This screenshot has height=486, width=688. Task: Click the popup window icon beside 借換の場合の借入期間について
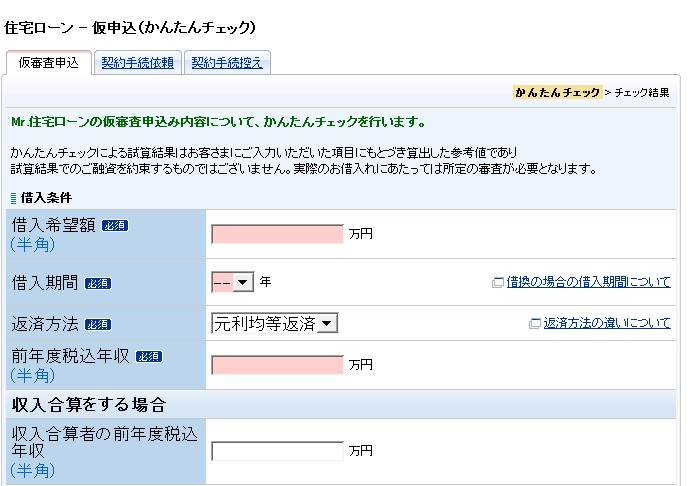click(x=497, y=283)
